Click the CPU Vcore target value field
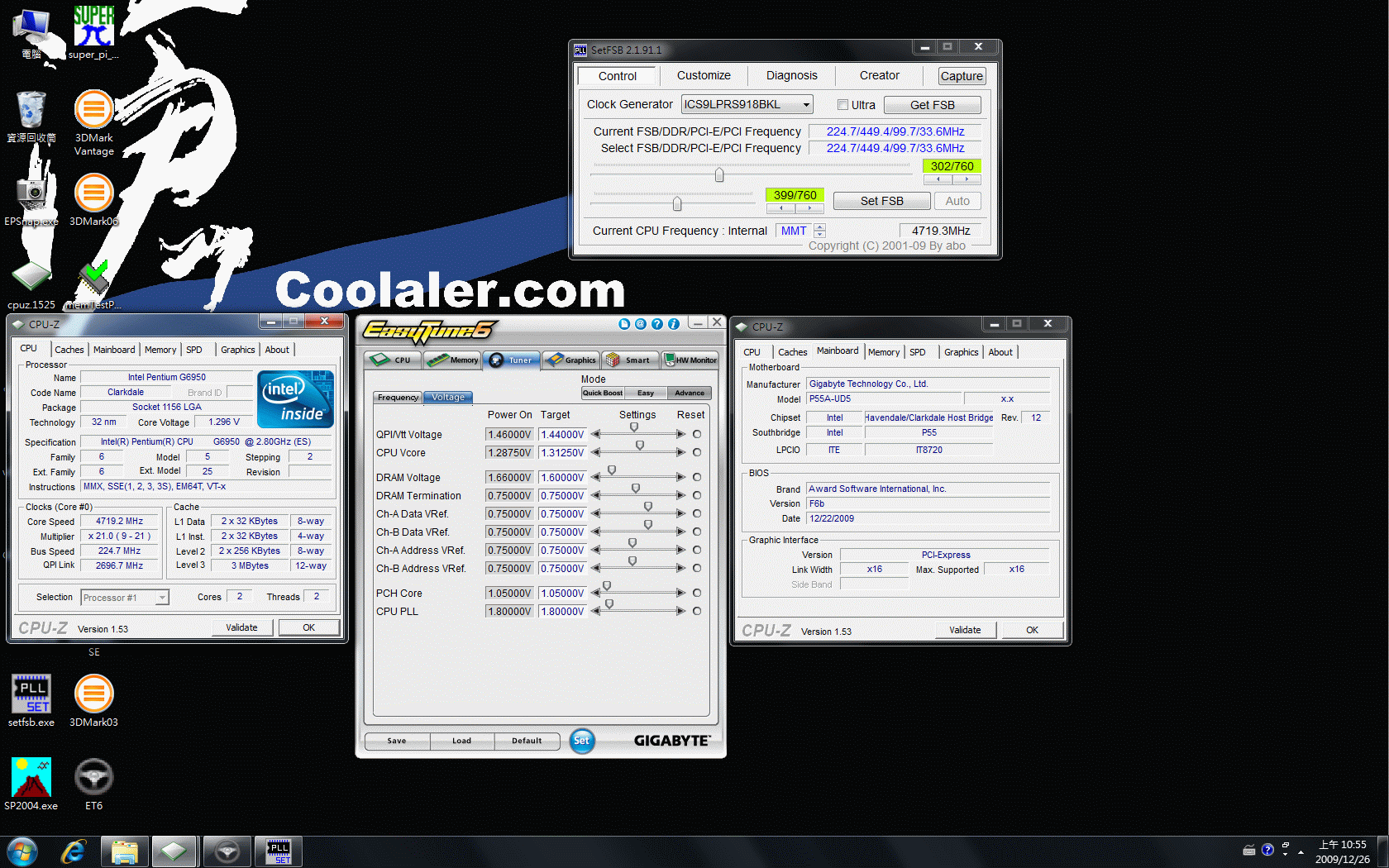Image resolution: width=1389 pixels, height=868 pixels. [562, 452]
